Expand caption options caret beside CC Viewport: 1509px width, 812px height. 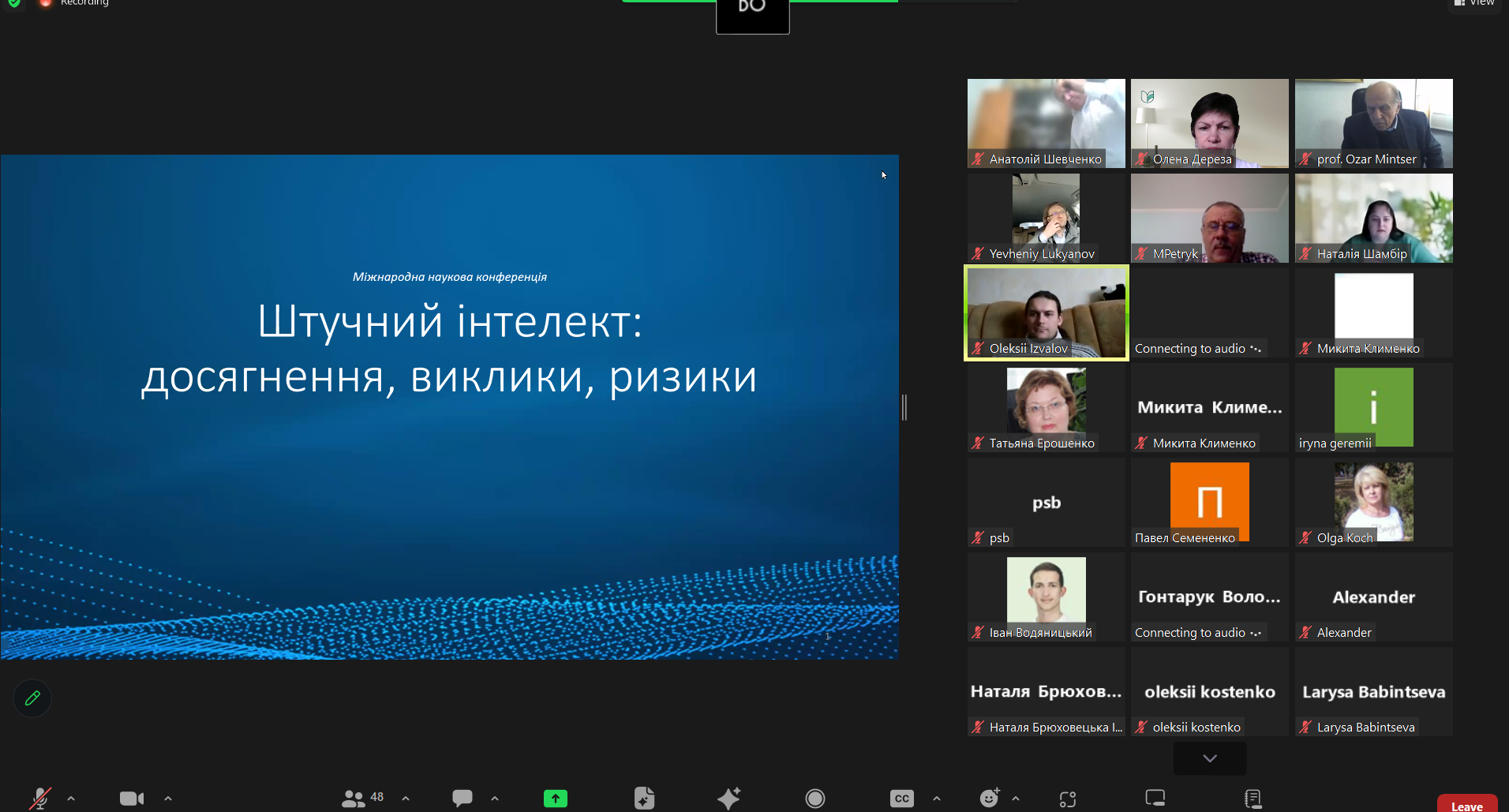[x=937, y=799]
